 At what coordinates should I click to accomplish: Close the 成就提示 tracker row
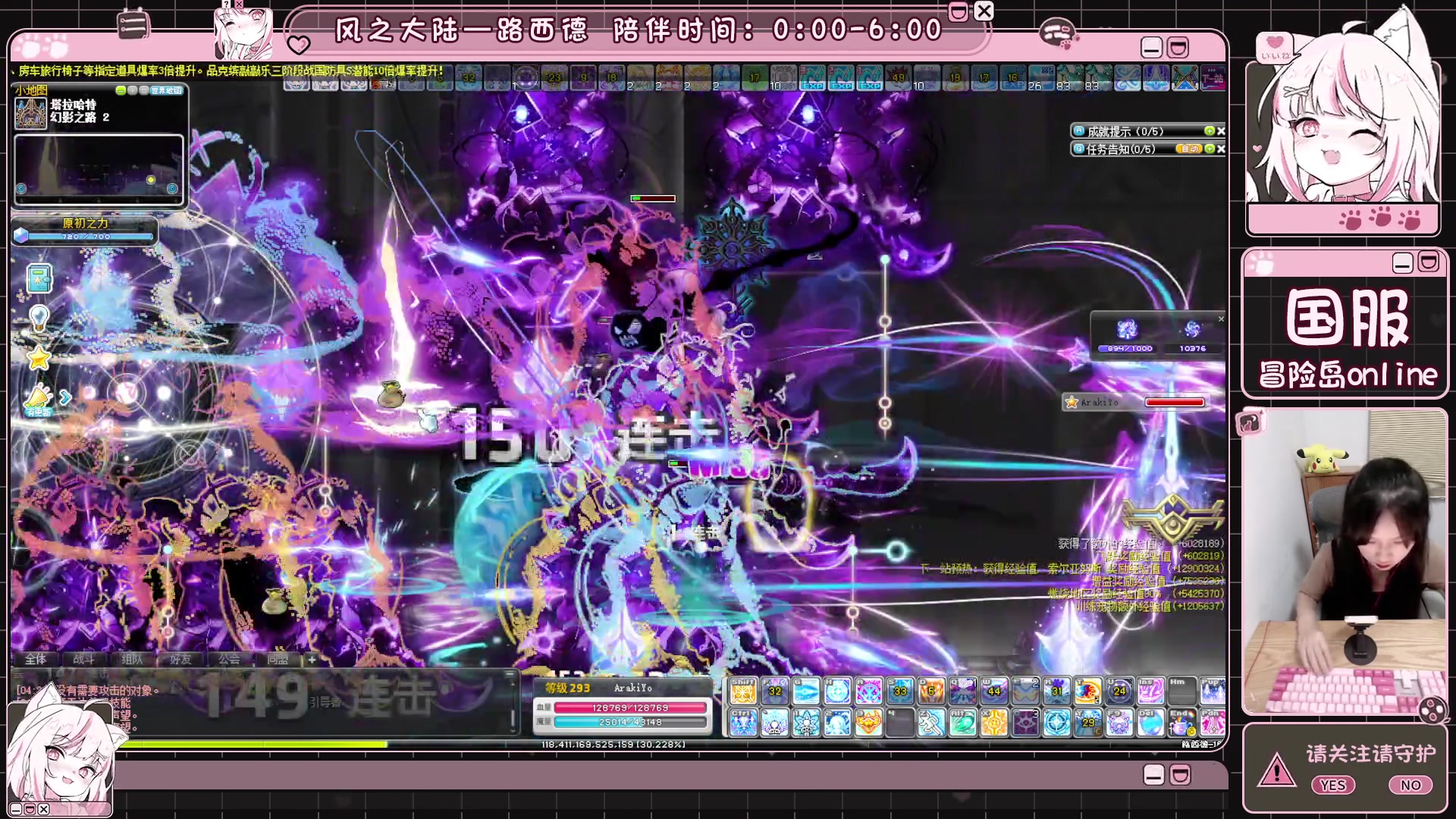[x=1221, y=131]
